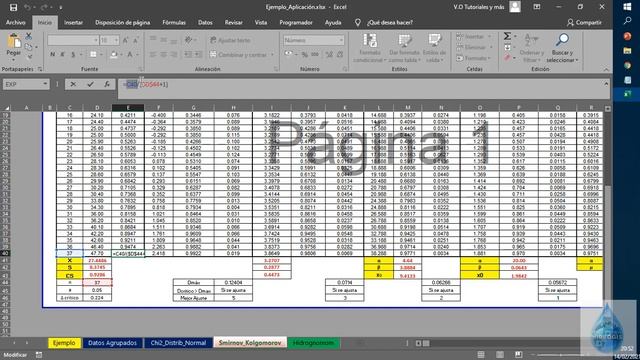Open Insertar cells dropdown
Screen dimensions: 640x360
coord(473,37)
